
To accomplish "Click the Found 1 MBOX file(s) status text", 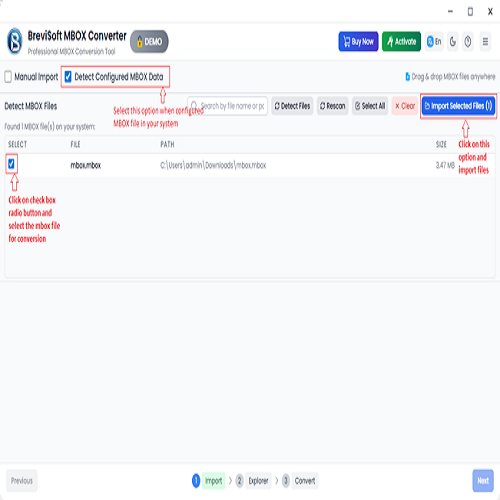I will click(50, 127).
